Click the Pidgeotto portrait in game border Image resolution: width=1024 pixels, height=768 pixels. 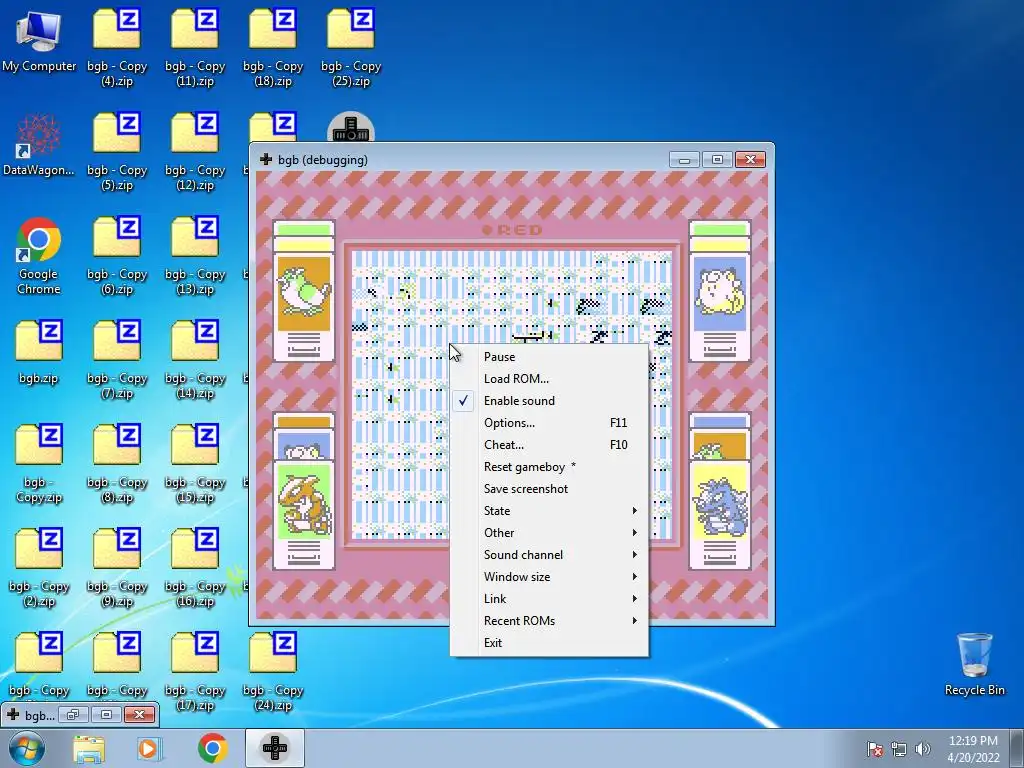pyautogui.click(x=304, y=293)
